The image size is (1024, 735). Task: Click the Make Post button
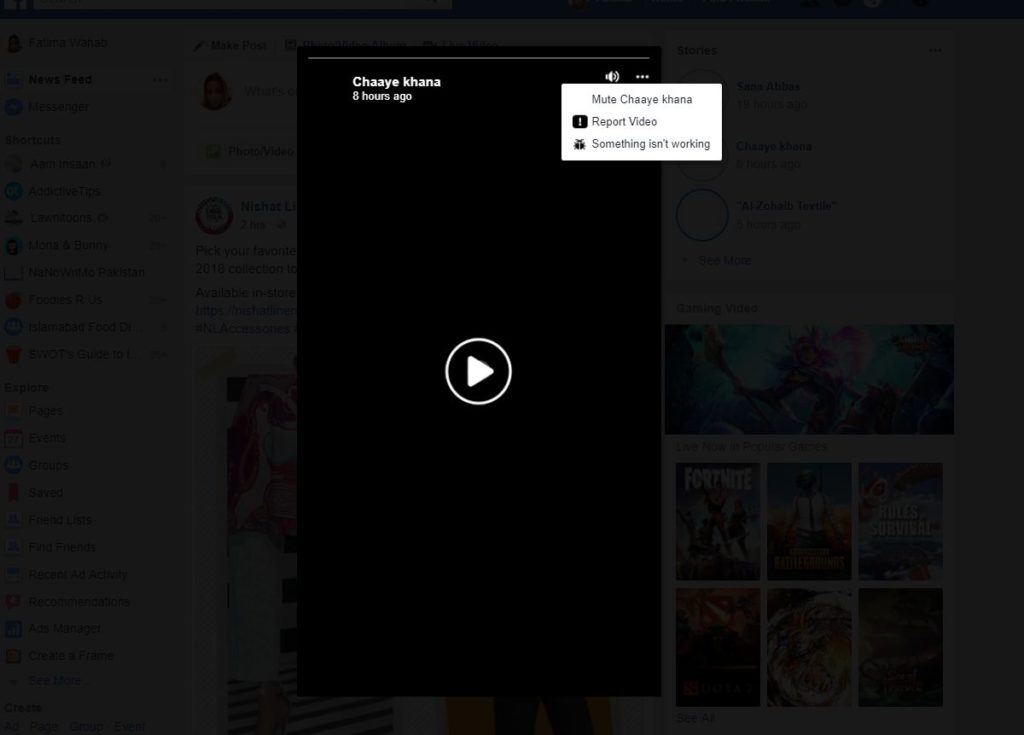pos(231,44)
